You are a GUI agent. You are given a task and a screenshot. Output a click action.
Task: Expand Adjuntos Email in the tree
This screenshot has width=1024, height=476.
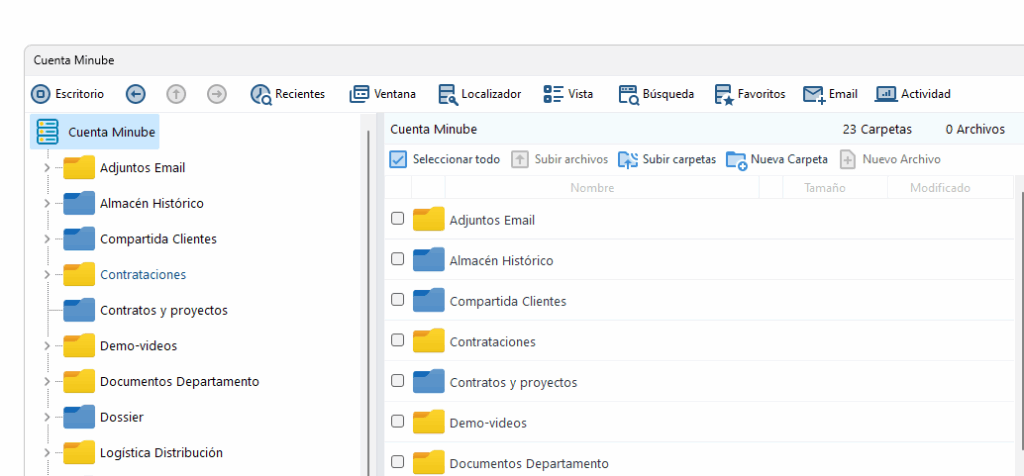(46, 168)
